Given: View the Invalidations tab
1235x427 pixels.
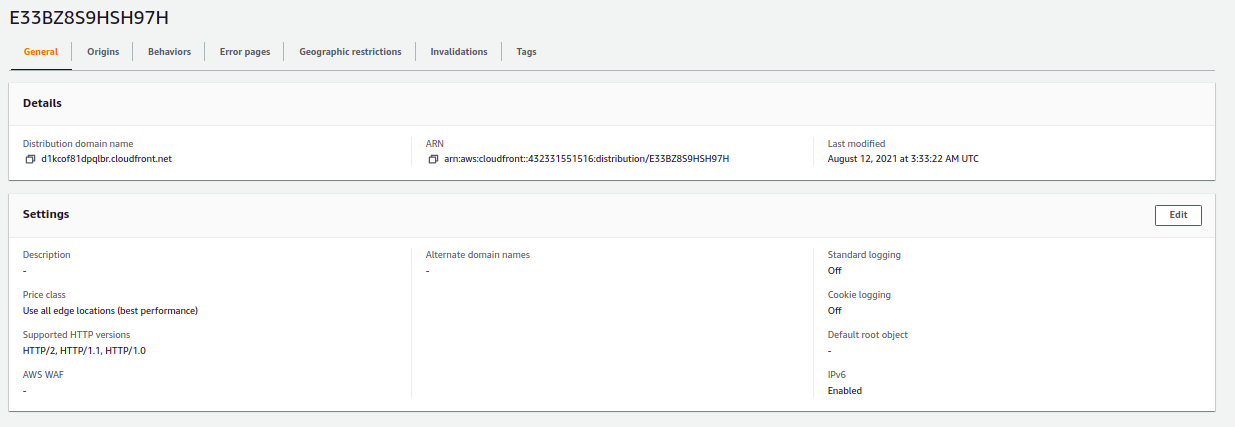Looking at the screenshot, I should point(459,52).
